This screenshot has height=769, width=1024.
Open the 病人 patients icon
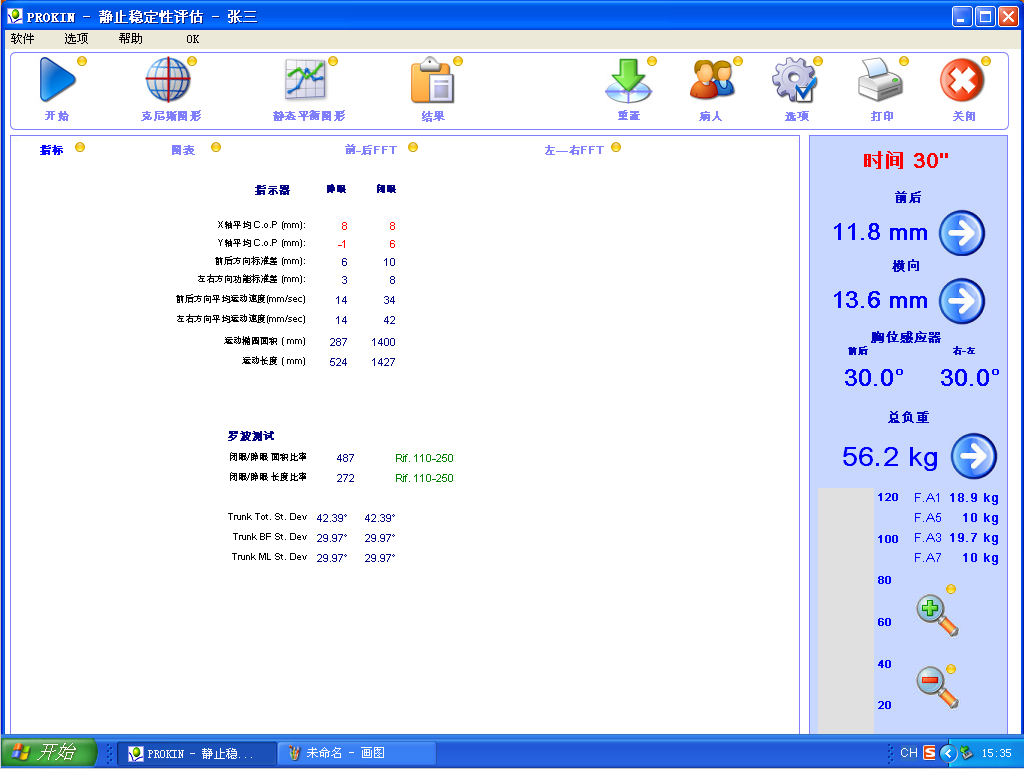(711, 81)
